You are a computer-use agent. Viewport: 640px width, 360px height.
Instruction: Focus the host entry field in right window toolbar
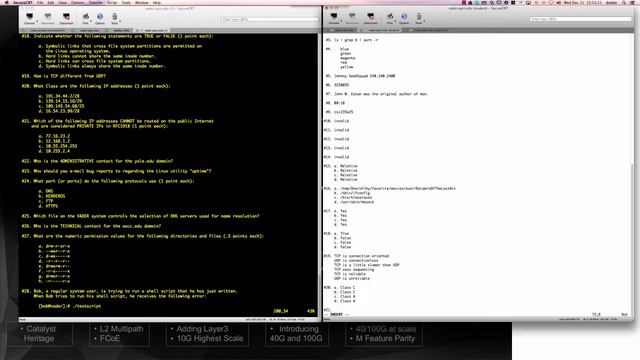[580, 19]
